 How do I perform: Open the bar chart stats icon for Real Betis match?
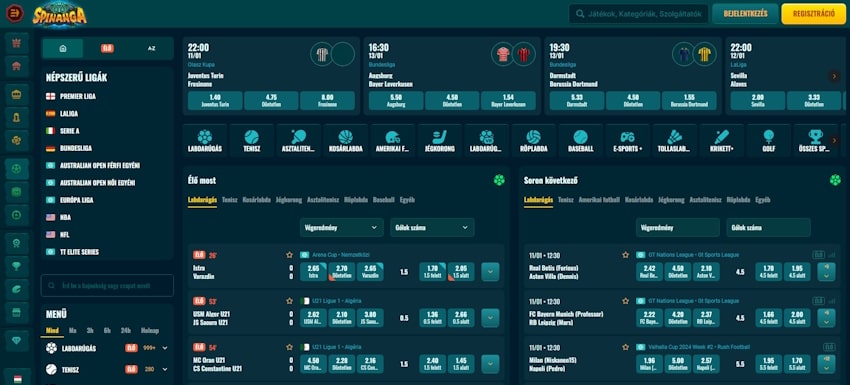pyautogui.click(x=832, y=255)
